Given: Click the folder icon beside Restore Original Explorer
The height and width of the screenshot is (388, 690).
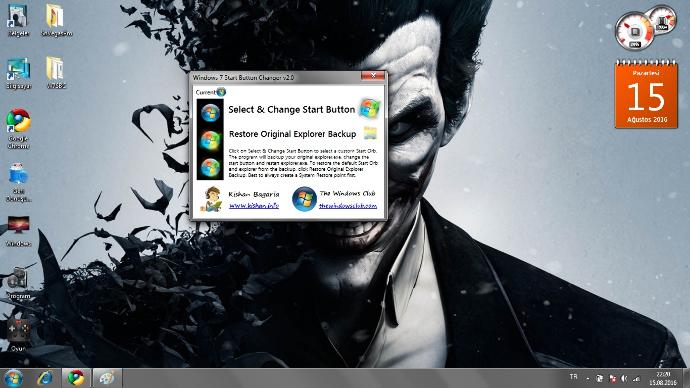Looking at the screenshot, I should [370, 133].
